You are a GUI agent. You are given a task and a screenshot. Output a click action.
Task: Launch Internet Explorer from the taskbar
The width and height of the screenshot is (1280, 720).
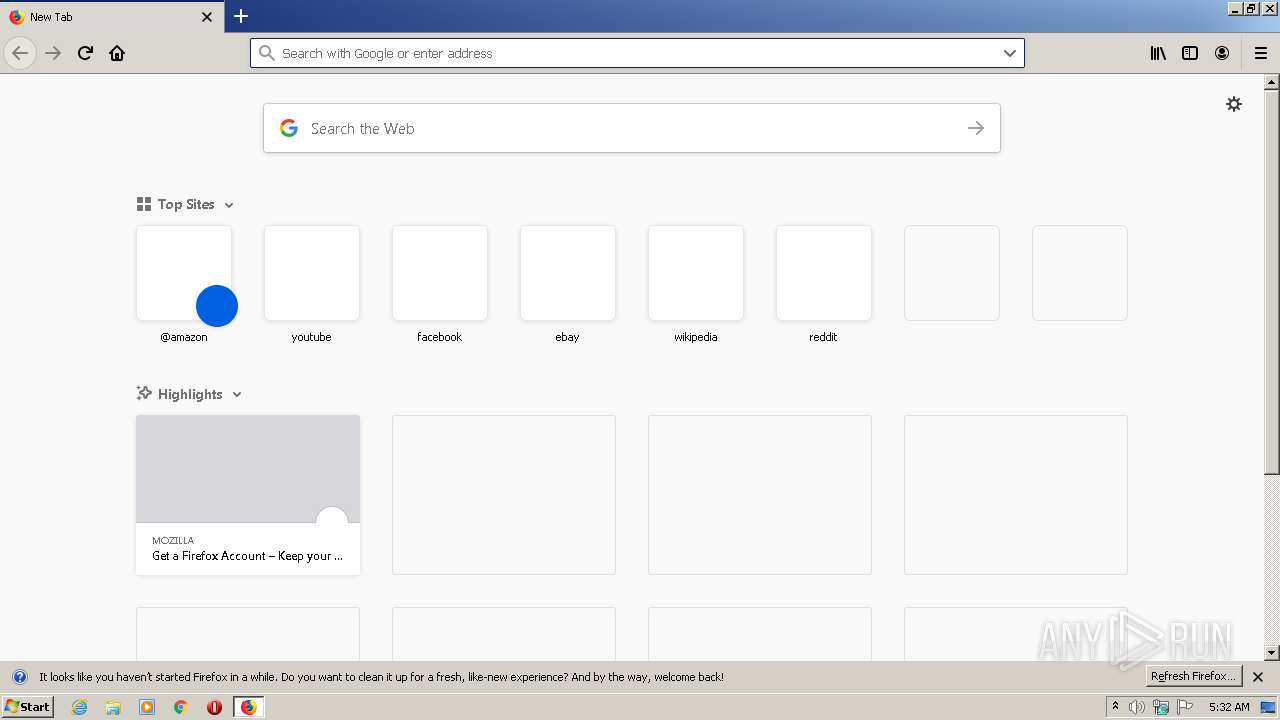(80, 707)
